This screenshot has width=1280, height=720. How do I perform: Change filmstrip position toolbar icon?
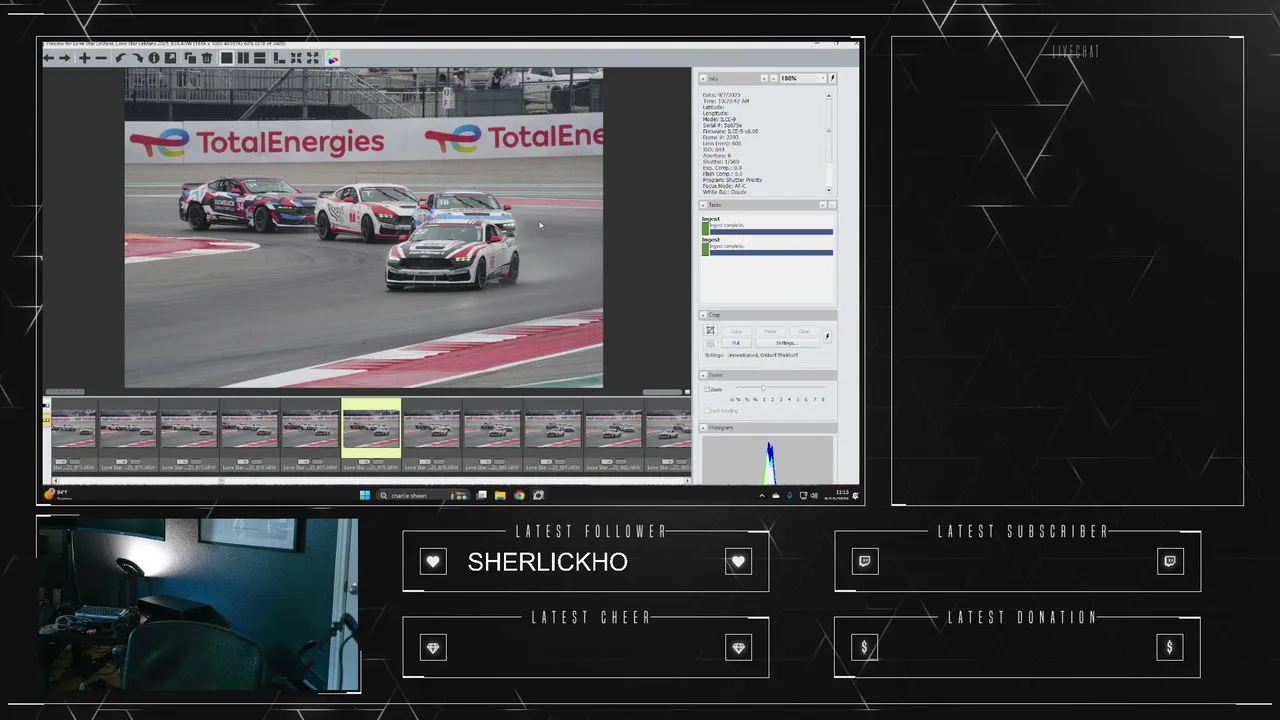coord(279,58)
